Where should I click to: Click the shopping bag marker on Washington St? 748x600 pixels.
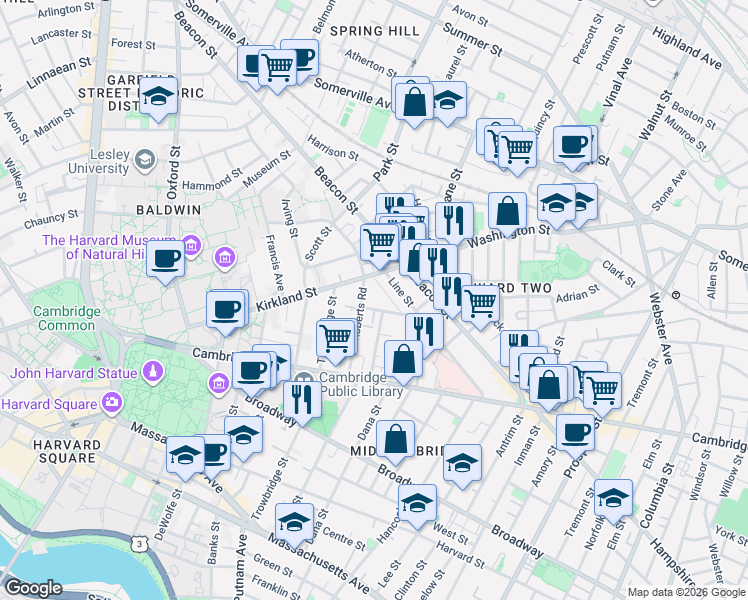(x=508, y=214)
